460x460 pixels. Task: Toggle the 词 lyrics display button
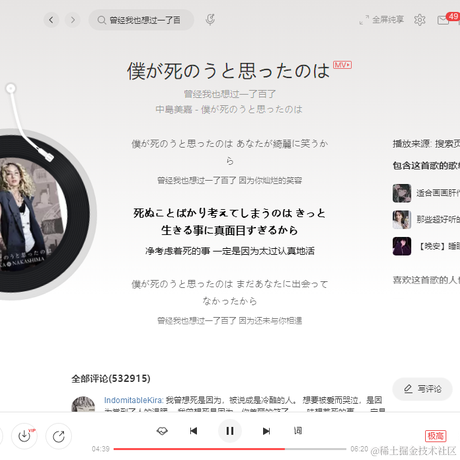pyautogui.click(x=298, y=431)
